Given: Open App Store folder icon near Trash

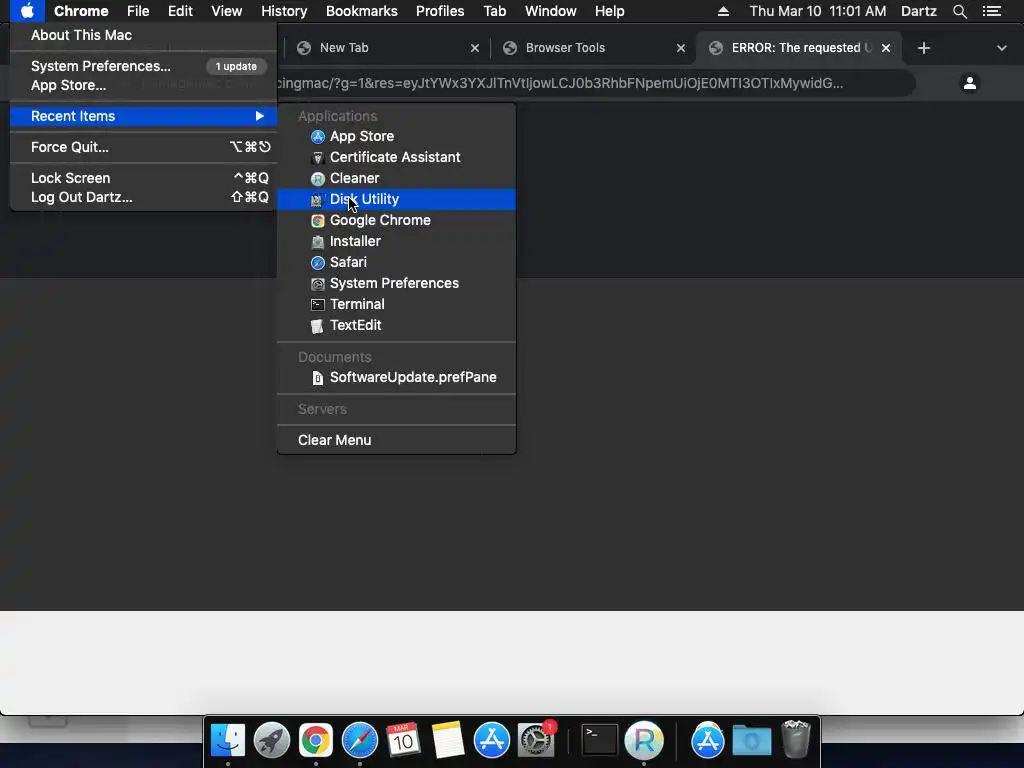Looking at the screenshot, I should point(707,741).
